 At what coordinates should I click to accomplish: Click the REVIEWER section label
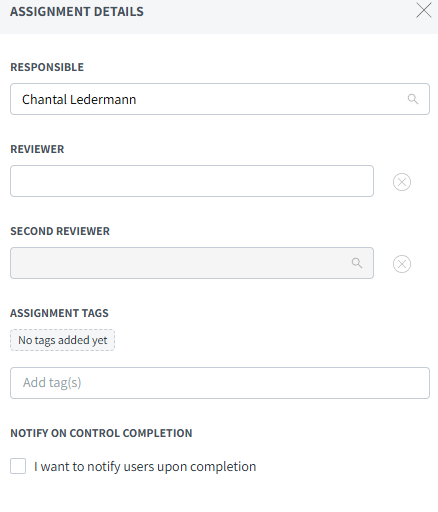pyautogui.click(x=37, y=149)
